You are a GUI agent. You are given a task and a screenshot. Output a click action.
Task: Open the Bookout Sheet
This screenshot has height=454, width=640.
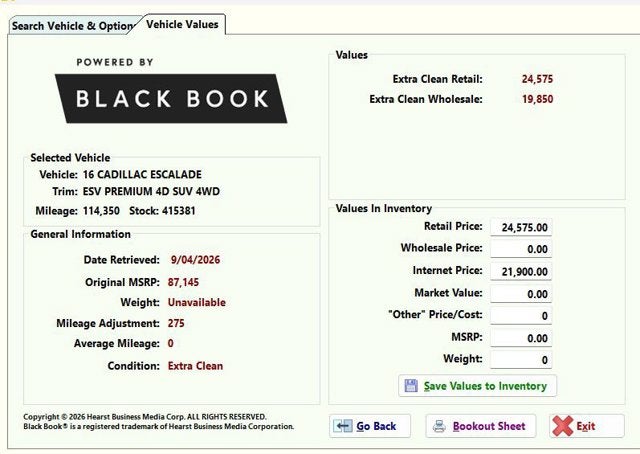(480, 426)
